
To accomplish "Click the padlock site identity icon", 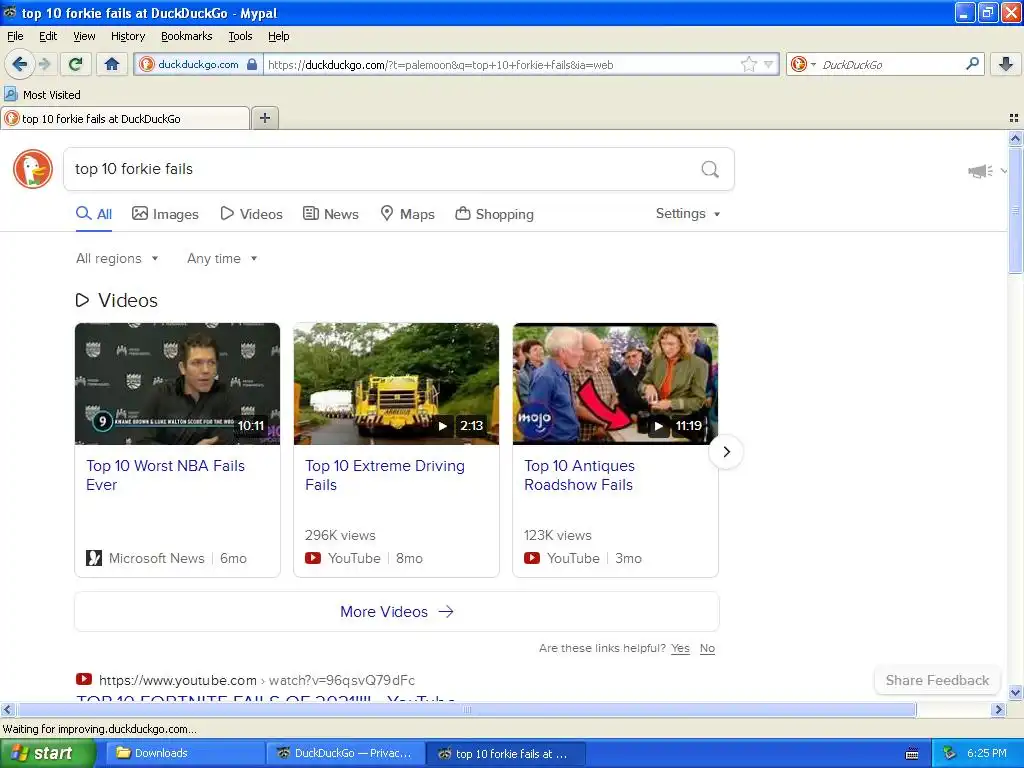I will (252, 64).
